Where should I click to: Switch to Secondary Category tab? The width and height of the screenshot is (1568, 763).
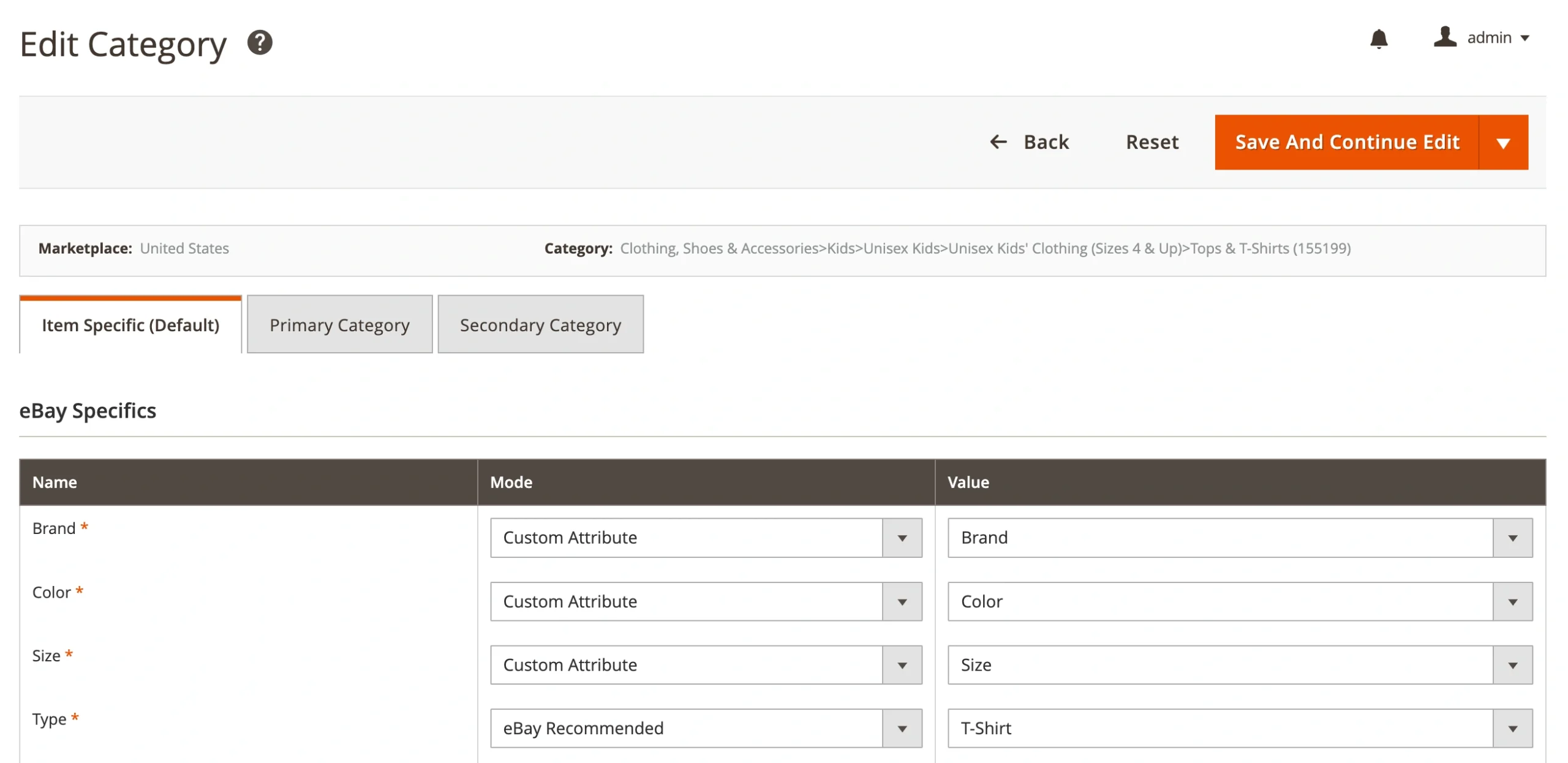[x=540, y=325]
